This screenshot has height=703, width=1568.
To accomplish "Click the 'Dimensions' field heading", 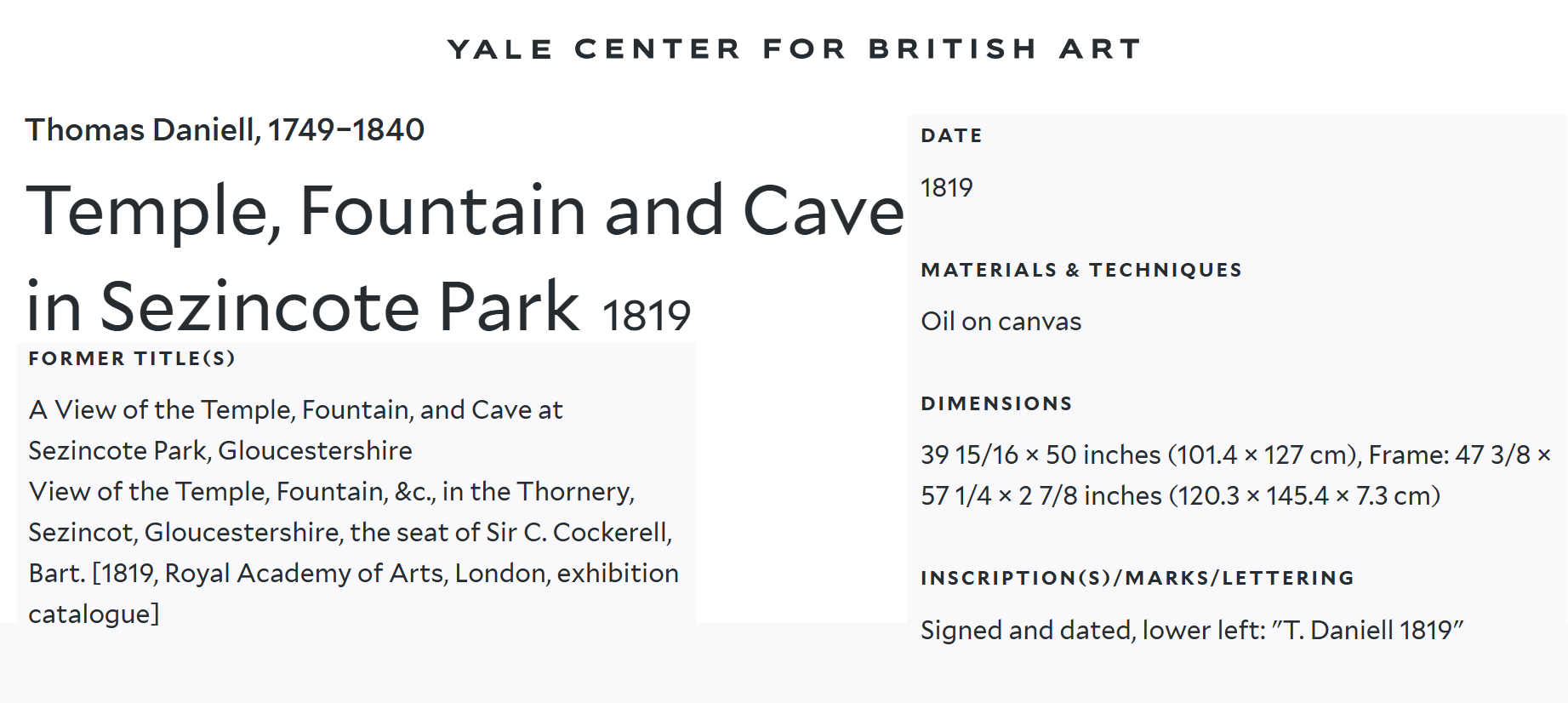I will pyautogui.click(x=996, y=403).
